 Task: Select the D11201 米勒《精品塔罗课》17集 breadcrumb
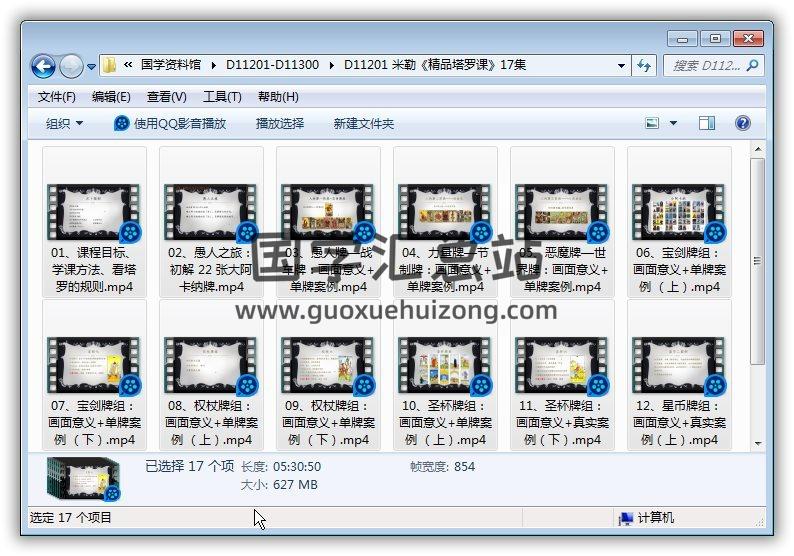pos(435,65)
